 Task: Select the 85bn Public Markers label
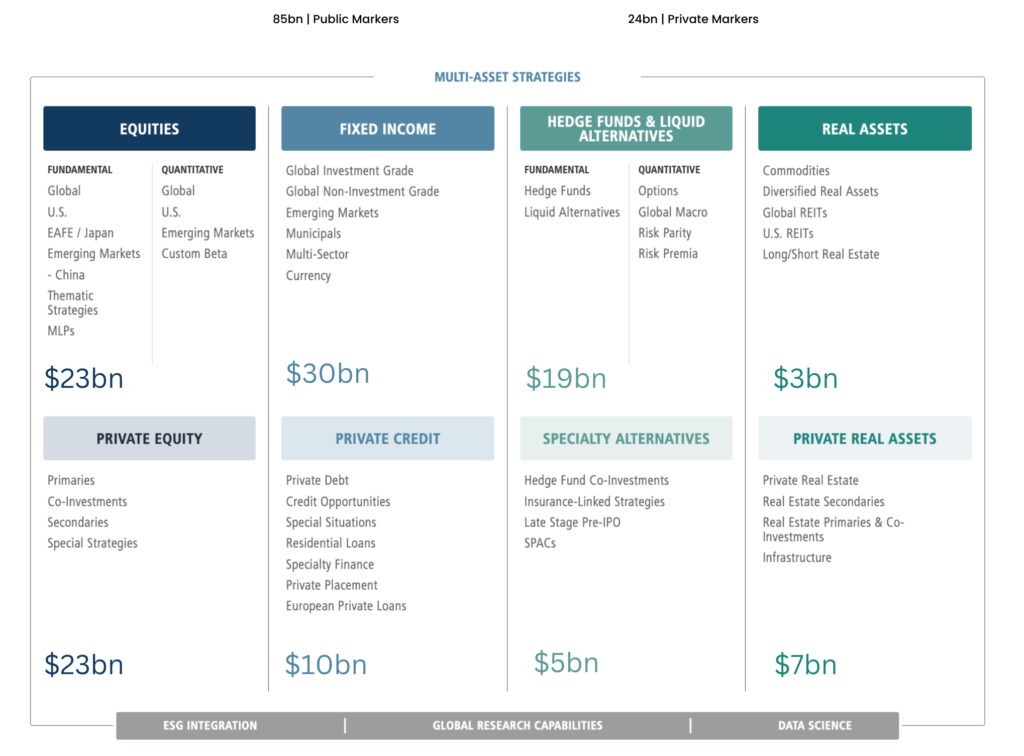pos(335,19)
